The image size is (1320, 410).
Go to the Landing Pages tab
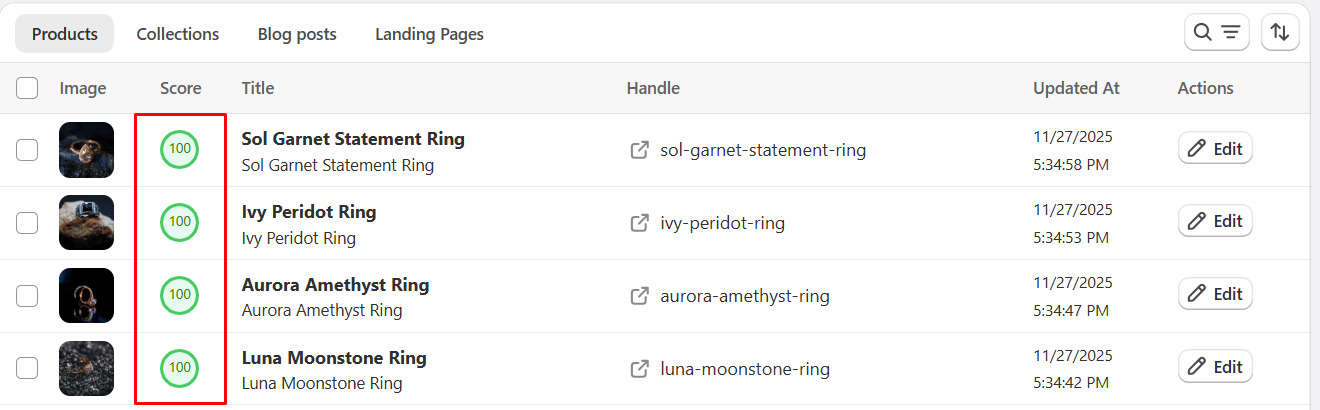pos(429,34)
